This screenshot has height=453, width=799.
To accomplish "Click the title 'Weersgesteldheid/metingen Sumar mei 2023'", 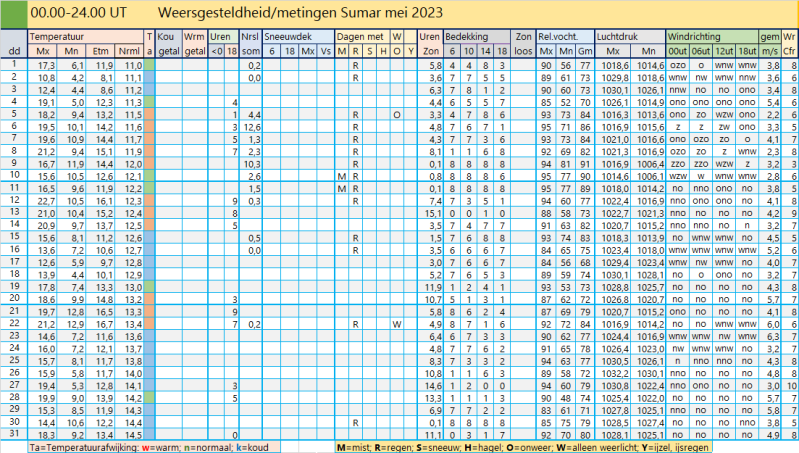I will click(300, 13).
